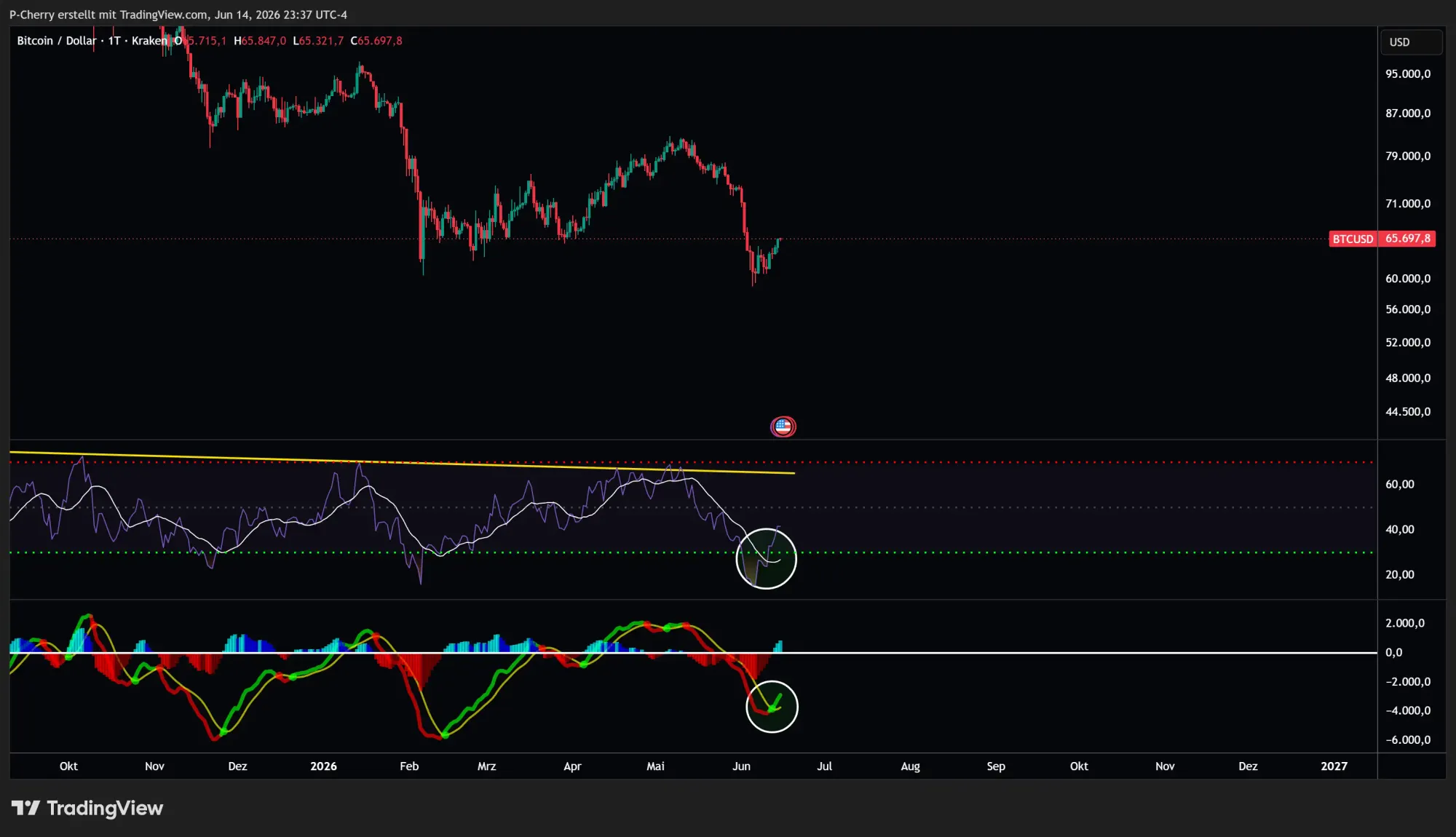Open the USD currency selector
This screenshot has height=837, width=1456.
pos(1411,42)
